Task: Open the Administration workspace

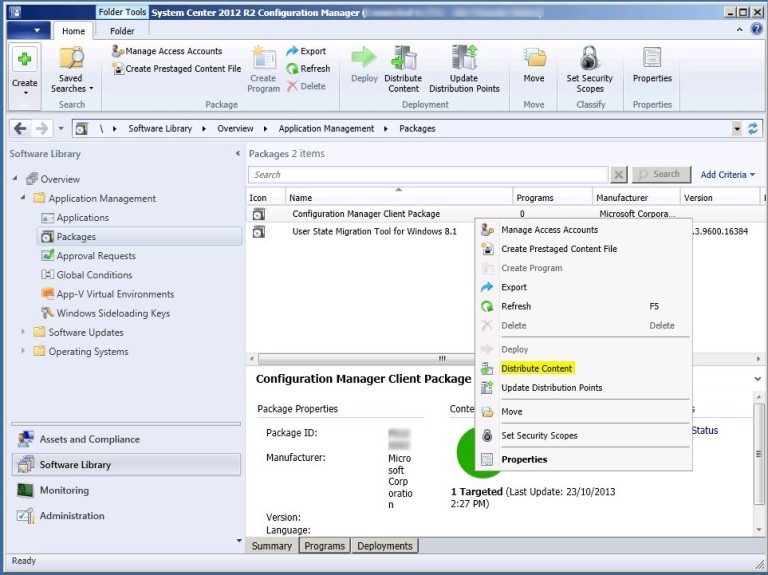Action: coord(72,516)
